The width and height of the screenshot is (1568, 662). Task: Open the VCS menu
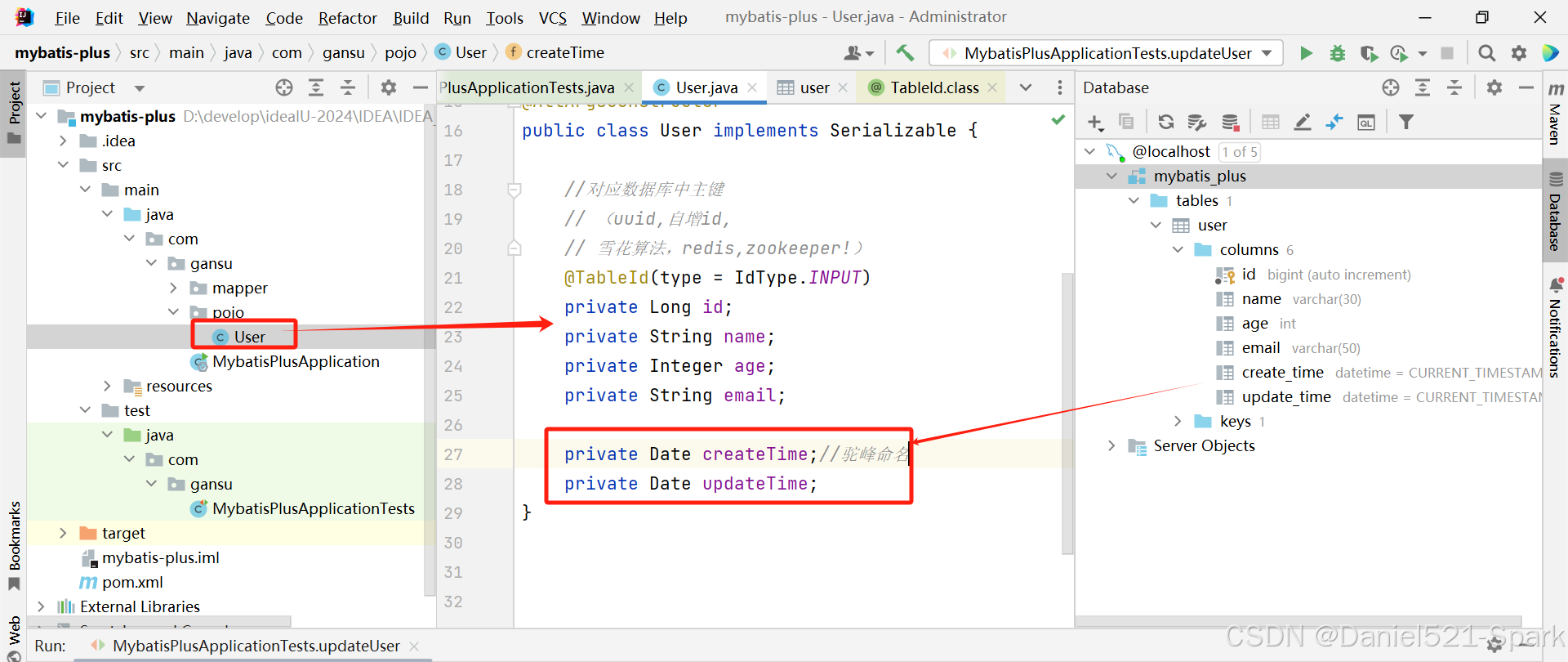(553, 18)
